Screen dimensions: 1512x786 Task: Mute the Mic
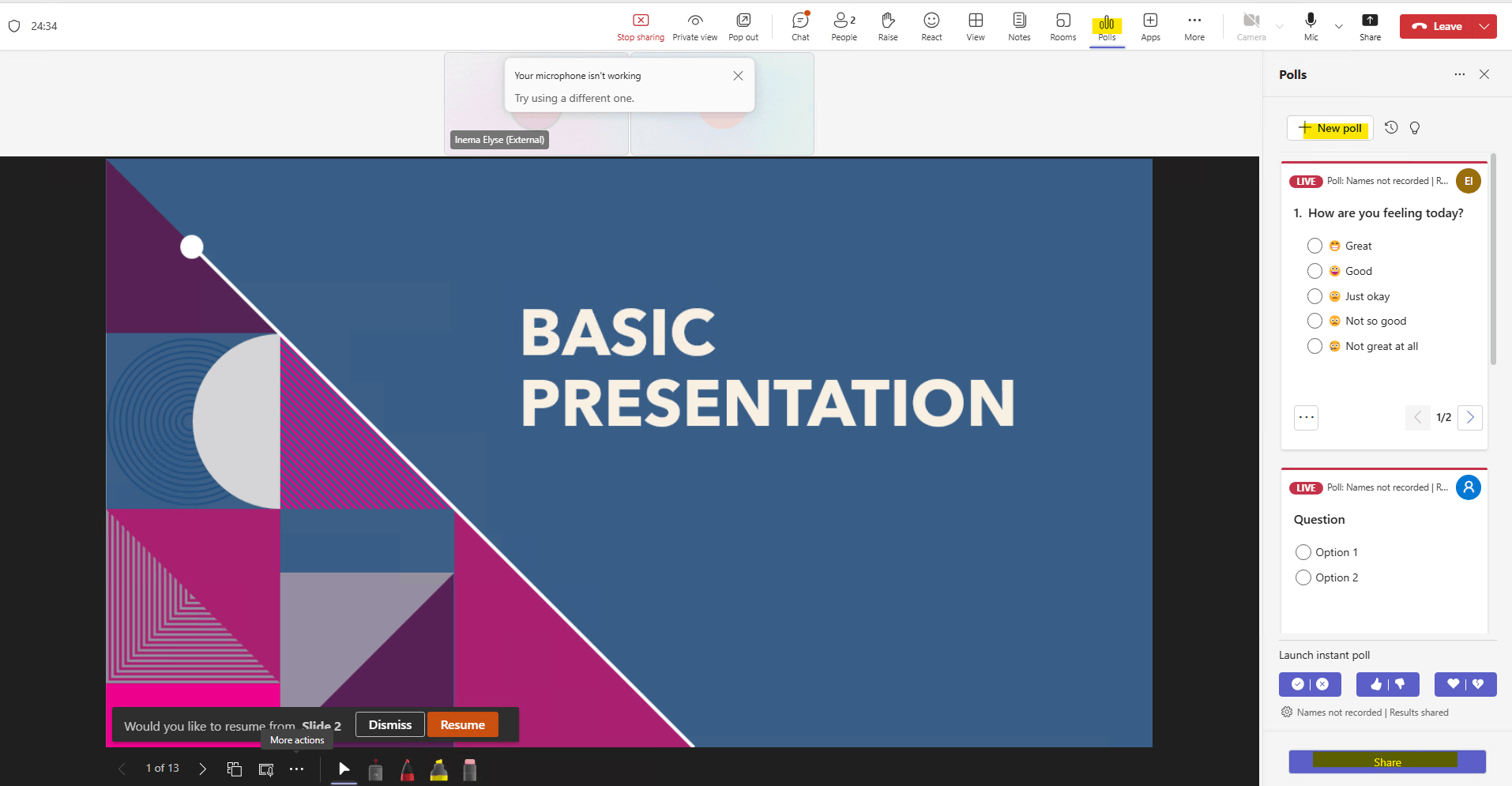pos(1311,26)
